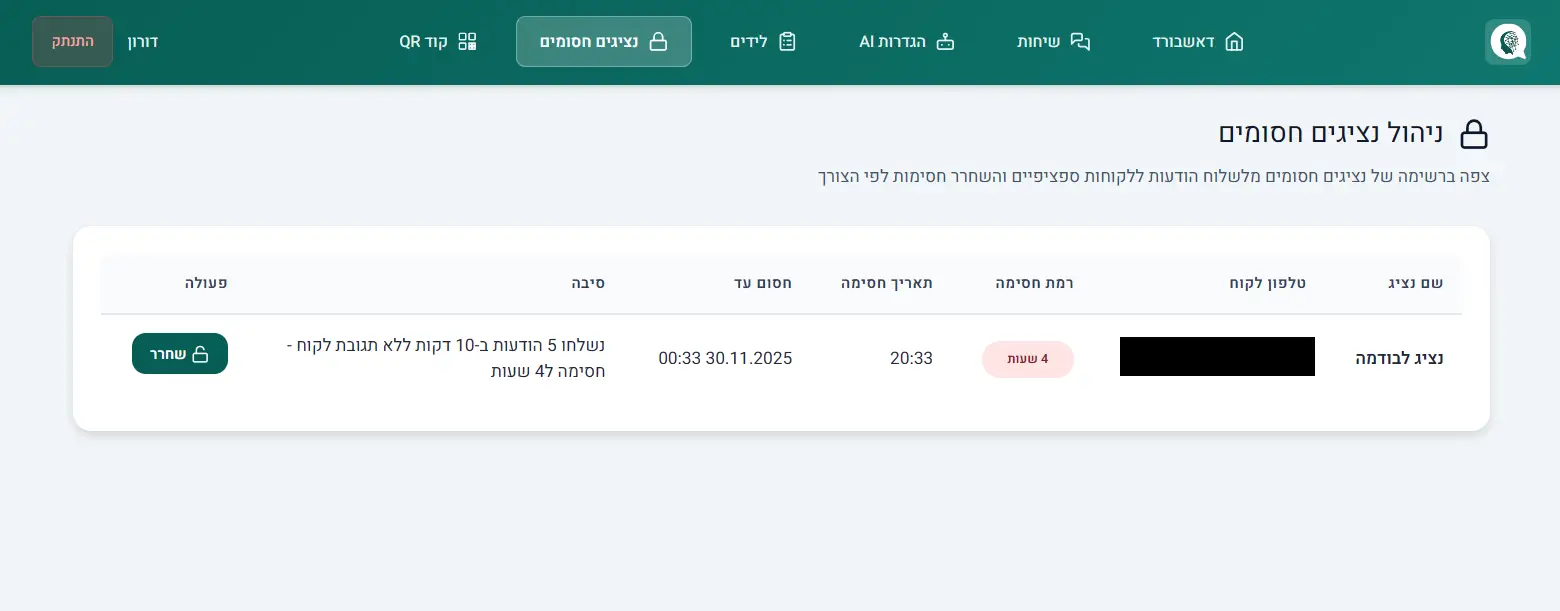Viewport: 1560px width, 611px height.
Task: Select the padlock icon on נציגים חסומים tab
Action: pos(658,41)
